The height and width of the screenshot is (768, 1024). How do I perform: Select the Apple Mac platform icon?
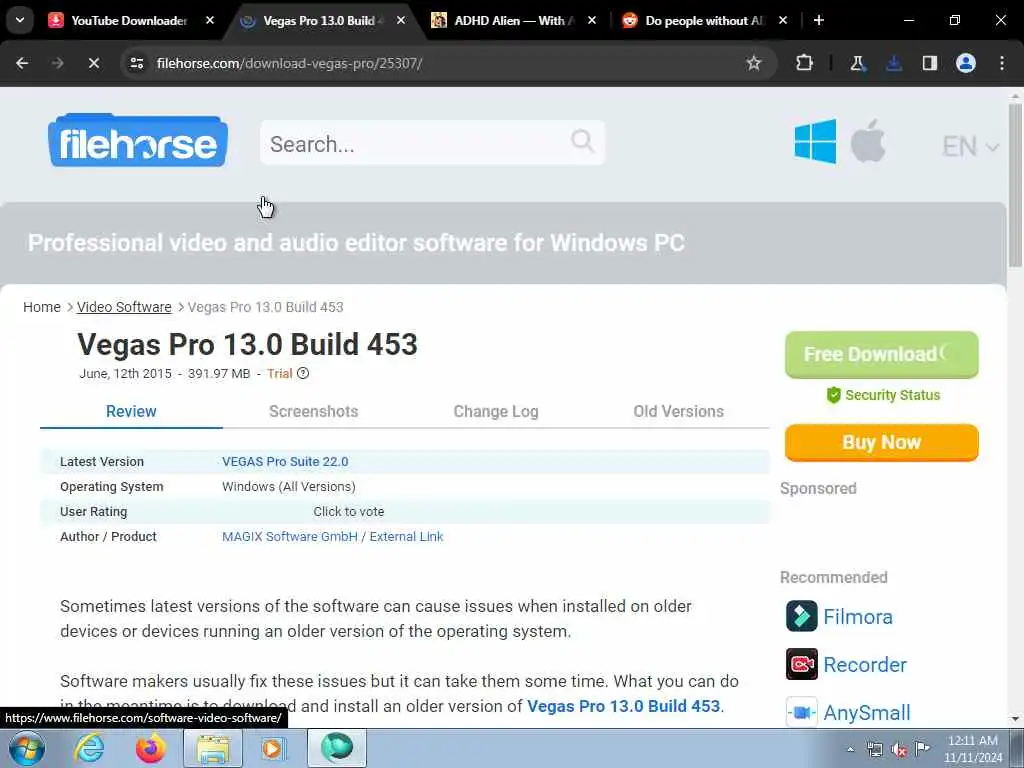pyautogui.click(x=868, y=140)
